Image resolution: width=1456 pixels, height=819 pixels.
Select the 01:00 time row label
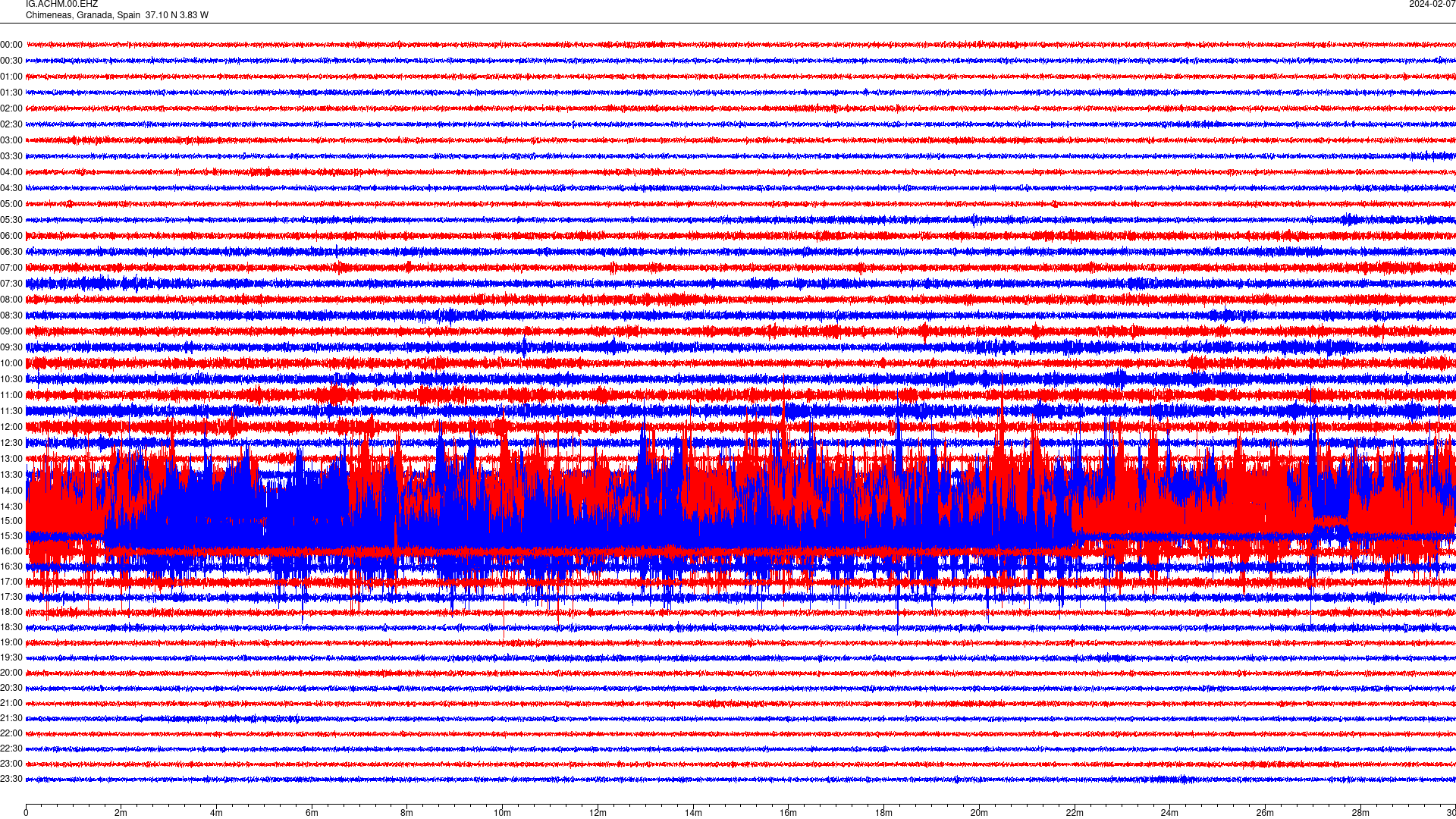click(11, 77)
